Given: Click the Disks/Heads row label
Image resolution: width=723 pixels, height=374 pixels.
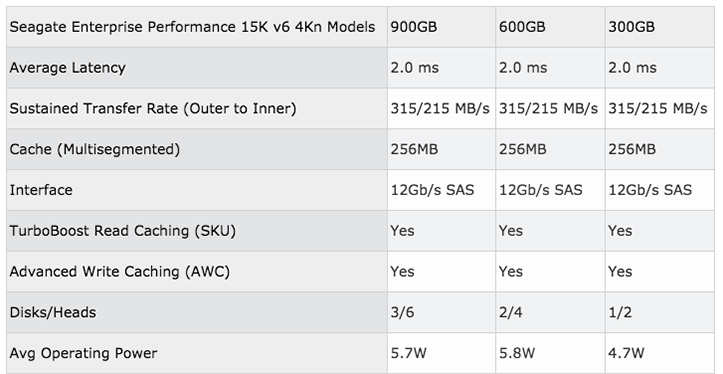Looking at the screenshot, I should pyautogui.click(x=53, y=313).
